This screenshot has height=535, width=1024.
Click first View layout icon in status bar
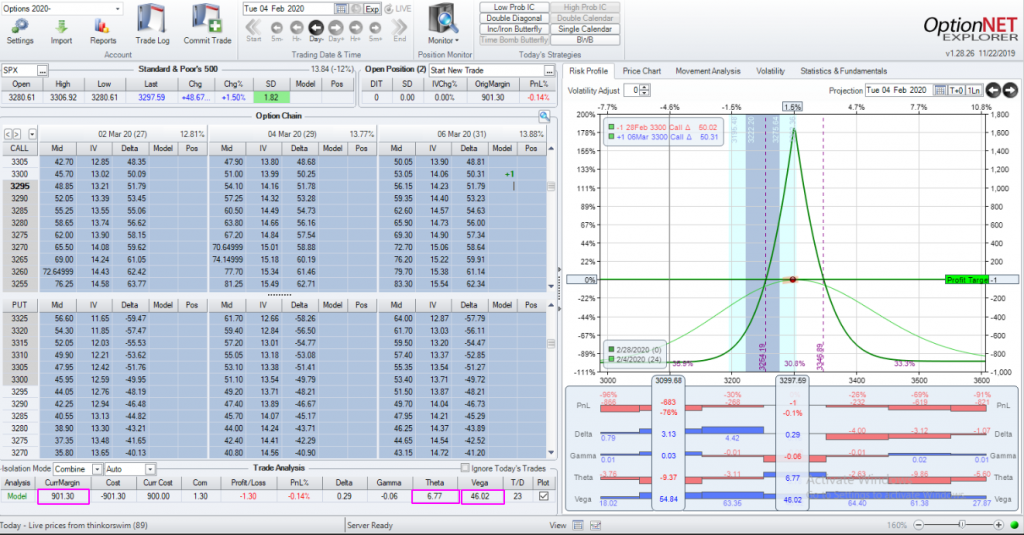point(578,525)
